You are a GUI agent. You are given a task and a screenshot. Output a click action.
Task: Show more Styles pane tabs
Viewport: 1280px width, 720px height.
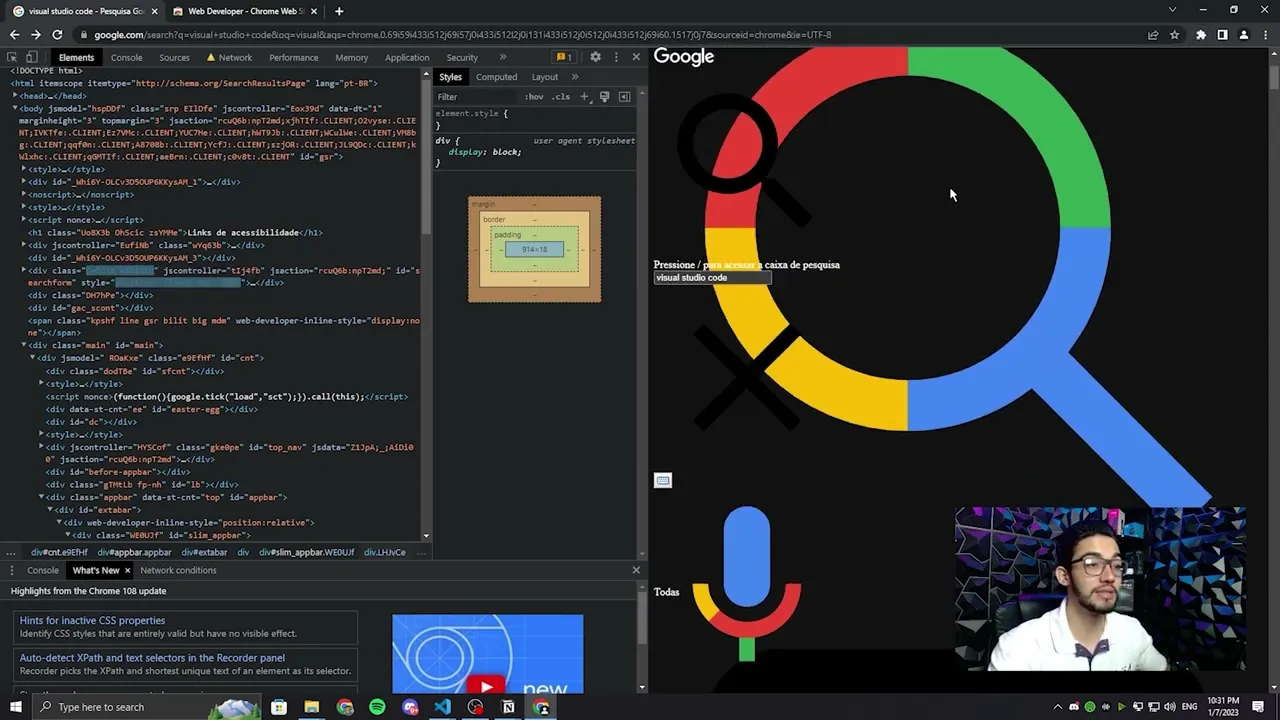pos(574,77)
